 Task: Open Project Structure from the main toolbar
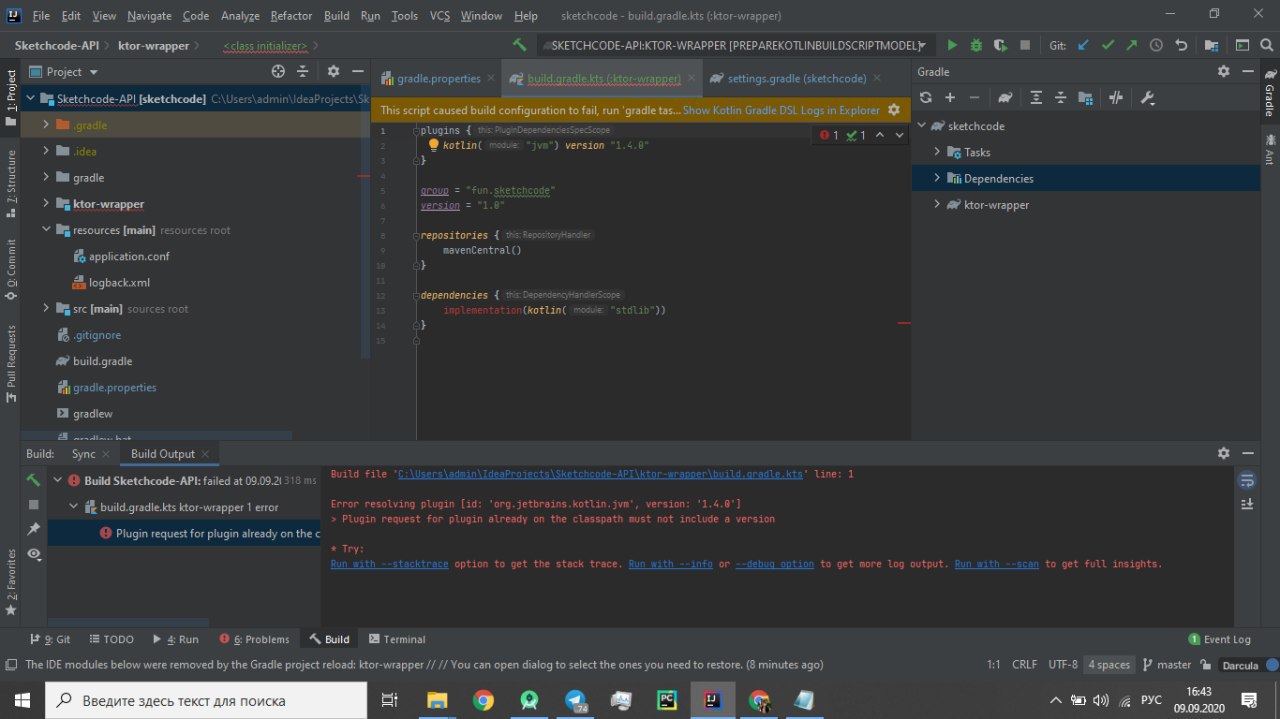1212,45
